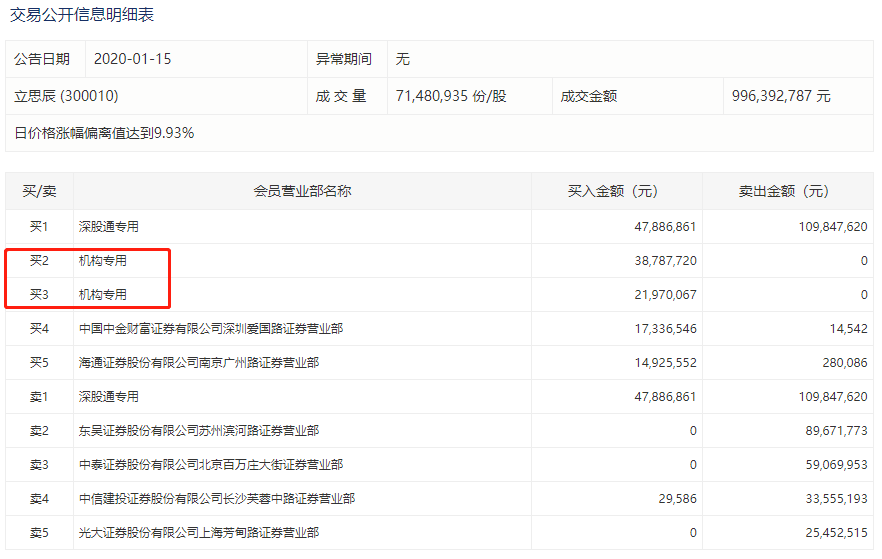Click the 买1 row label
Screen dimensions: 882x559
(39, 227)
